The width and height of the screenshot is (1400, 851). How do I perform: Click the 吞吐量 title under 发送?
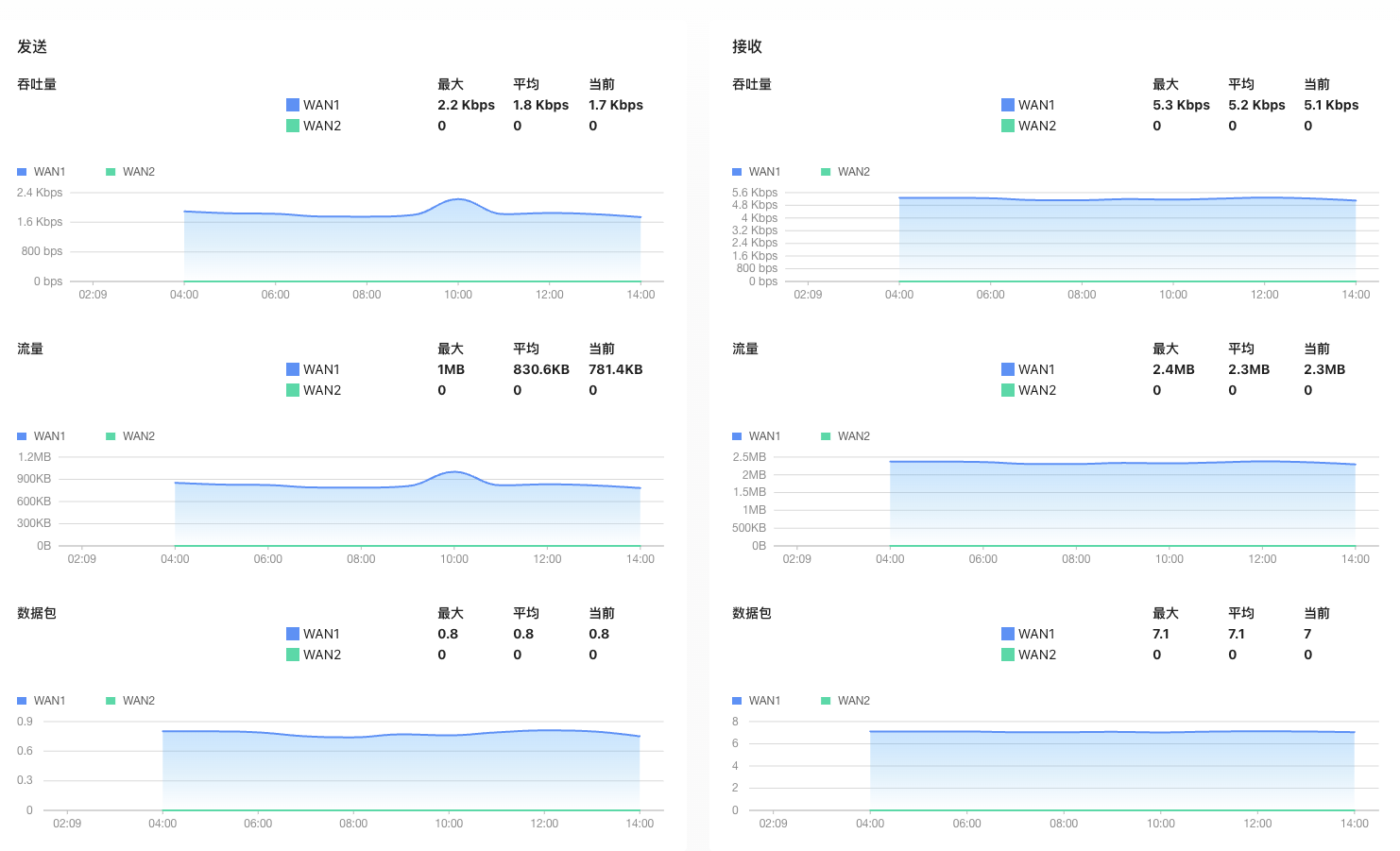point(37,84)
